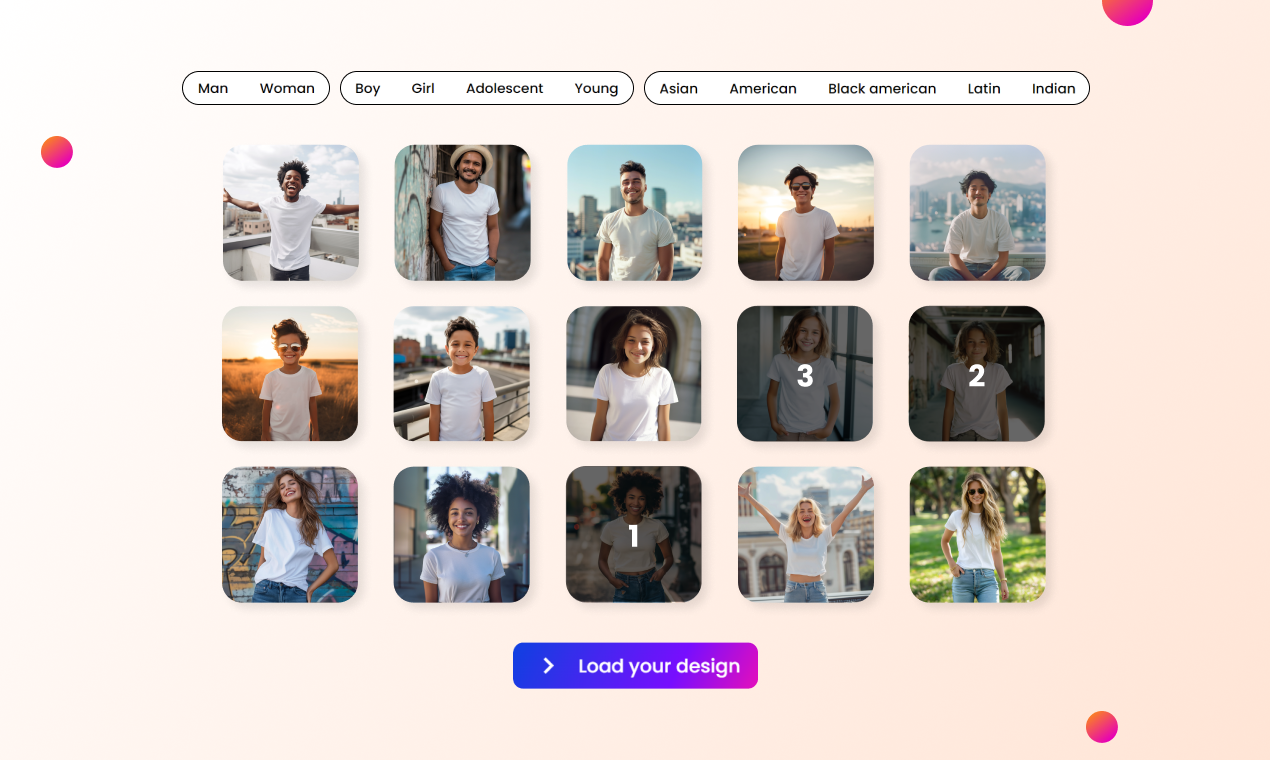Viewport: 1270px width, 760px height.
Task: Pick the seated man by the harbor
Action: [x=977, y=213]
